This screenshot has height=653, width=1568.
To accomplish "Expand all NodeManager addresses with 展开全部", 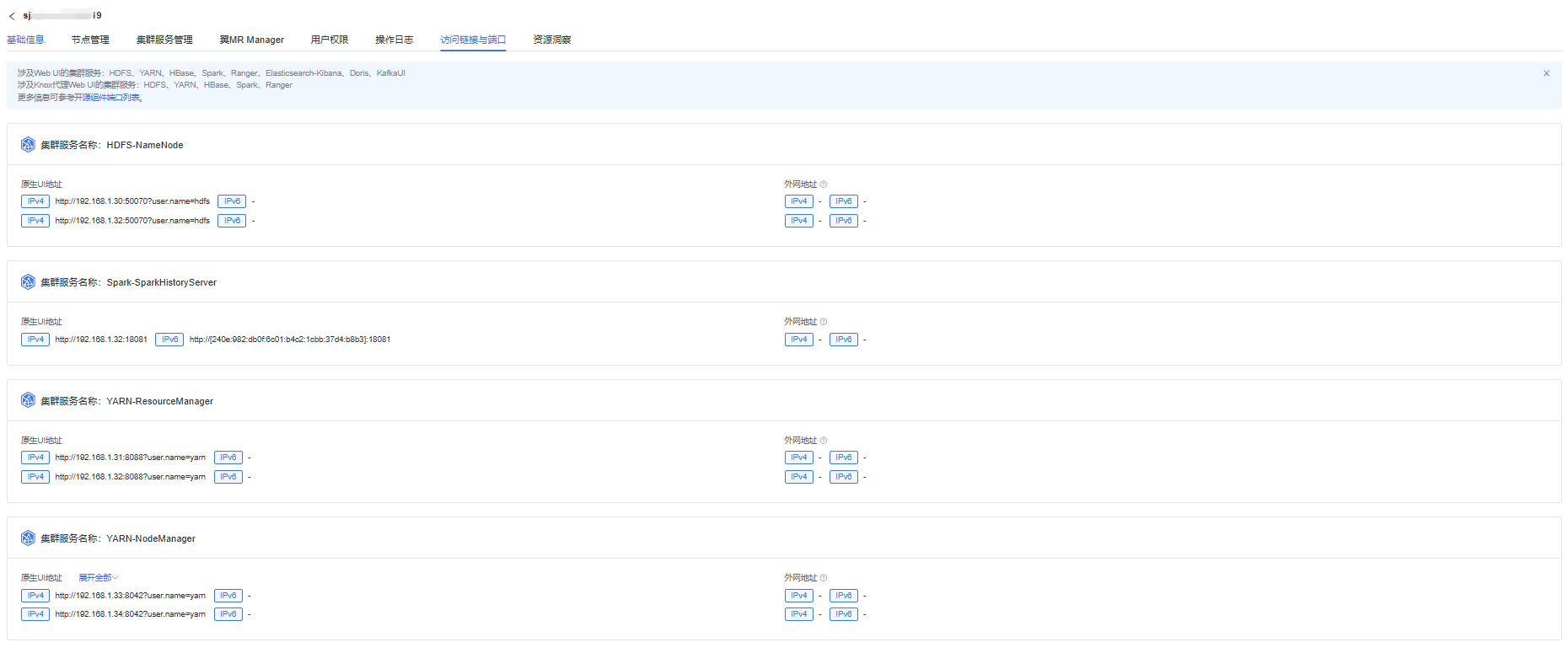I will (98, 578).
